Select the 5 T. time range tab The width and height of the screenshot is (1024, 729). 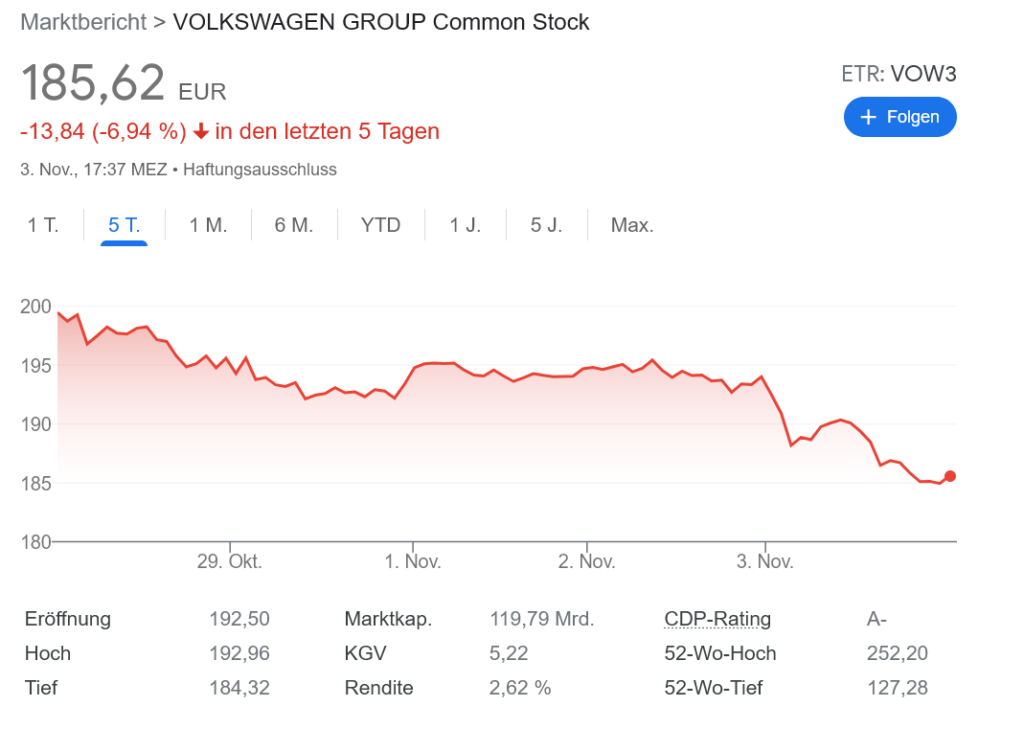pyautogui.click(x=123, y=225)
